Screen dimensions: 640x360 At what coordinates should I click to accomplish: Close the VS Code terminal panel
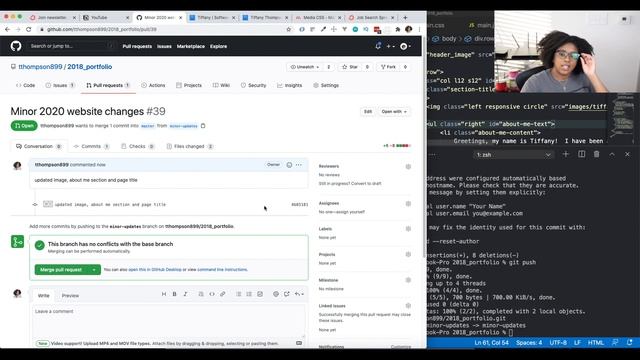point(627,154)
